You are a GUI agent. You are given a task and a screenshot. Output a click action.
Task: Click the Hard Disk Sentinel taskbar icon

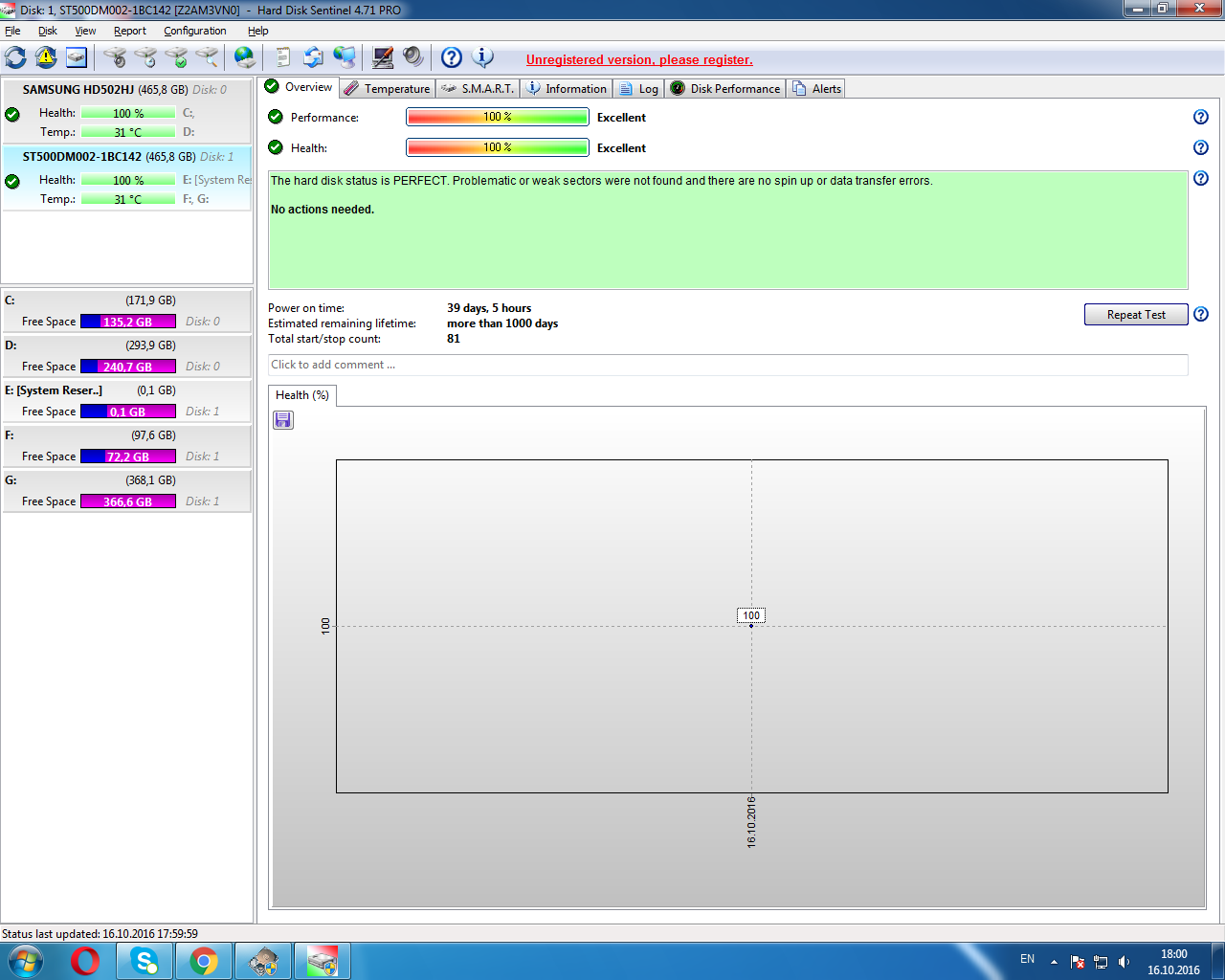323,961
